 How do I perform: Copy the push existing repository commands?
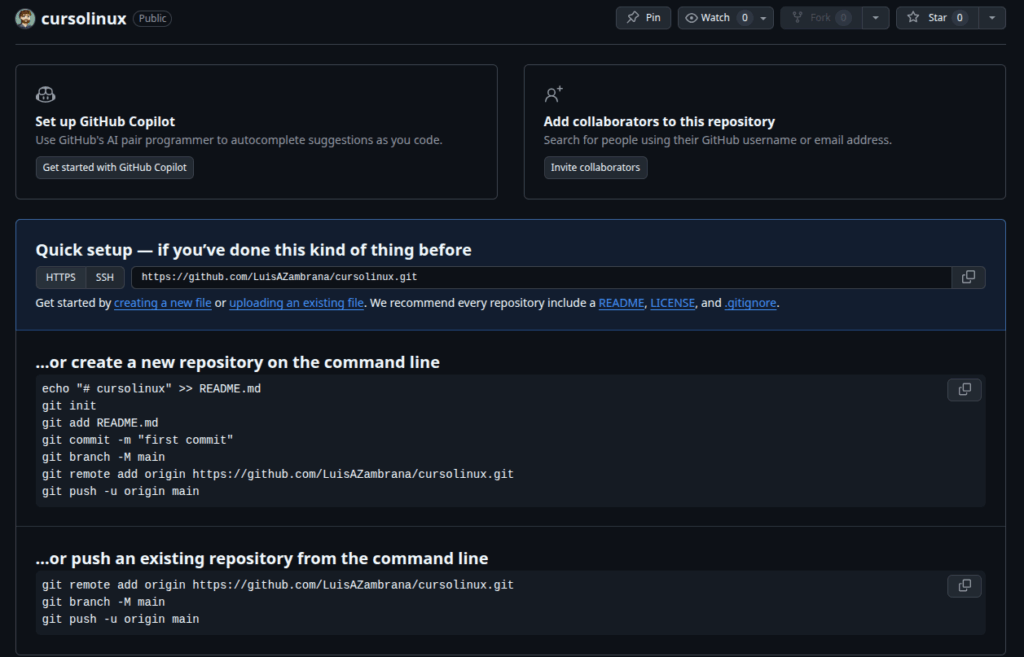964,585
